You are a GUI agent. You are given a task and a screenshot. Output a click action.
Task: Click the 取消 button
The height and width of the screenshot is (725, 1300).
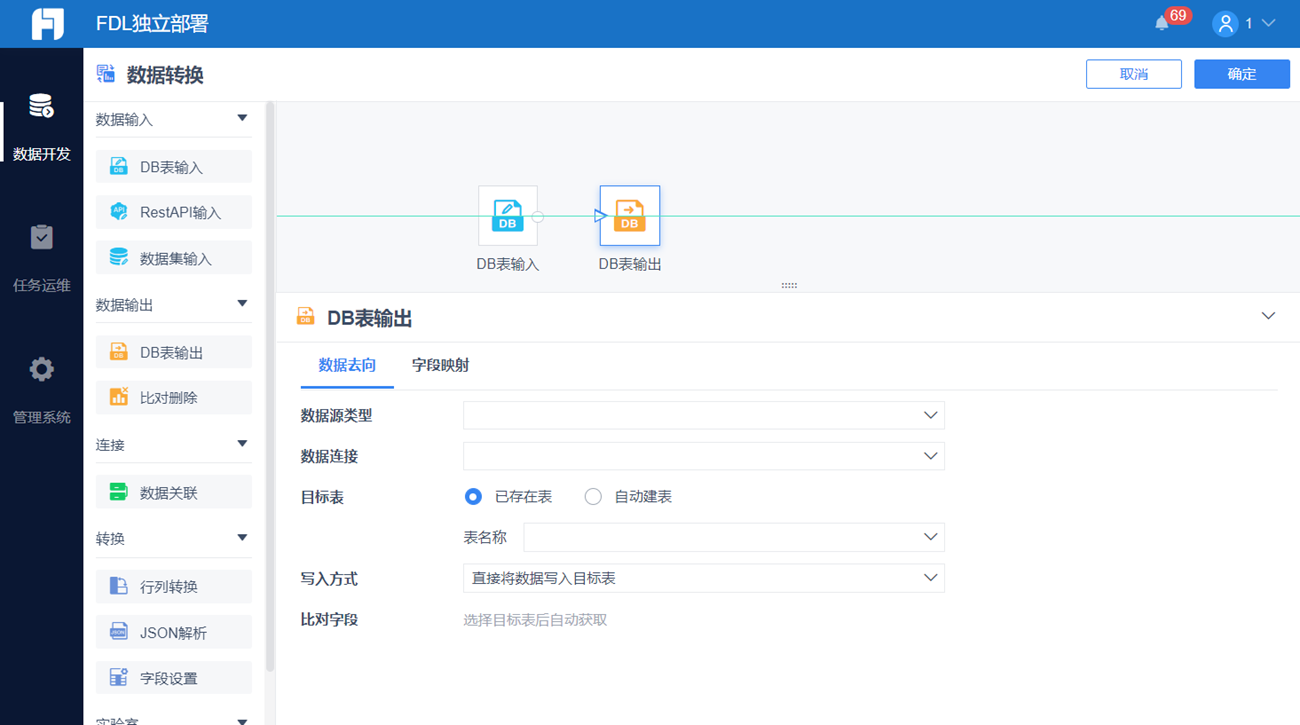click(1134, 74)
